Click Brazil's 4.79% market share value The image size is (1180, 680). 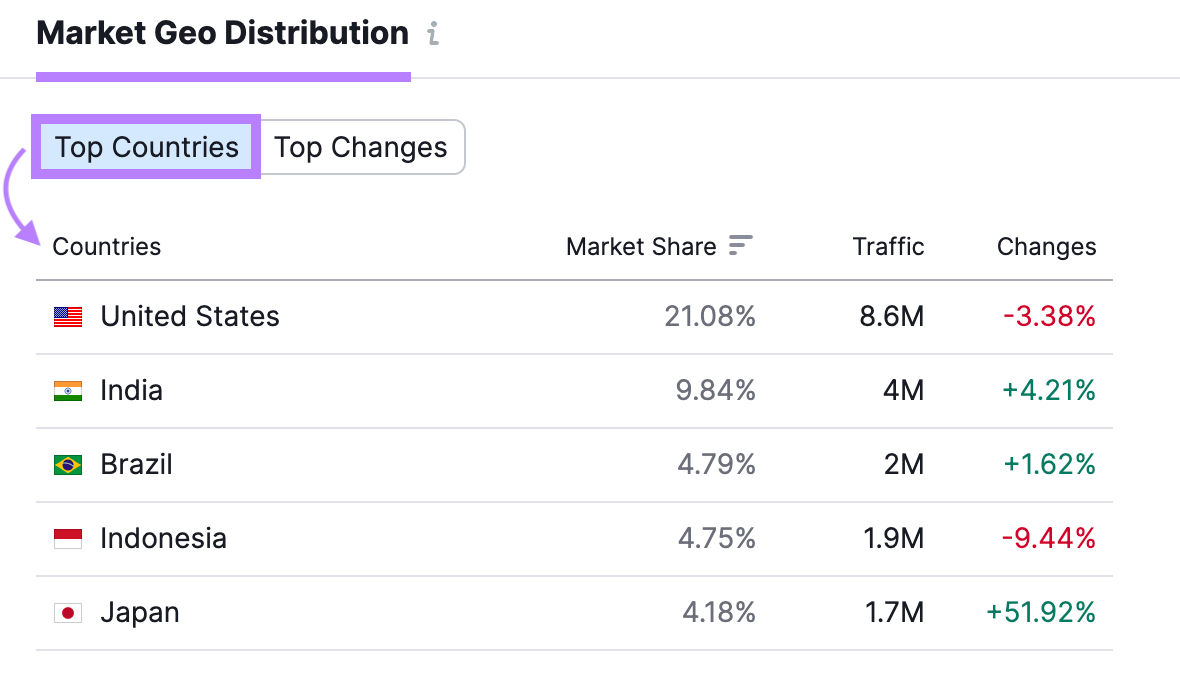pyautogui.click(x=718, y=464)
